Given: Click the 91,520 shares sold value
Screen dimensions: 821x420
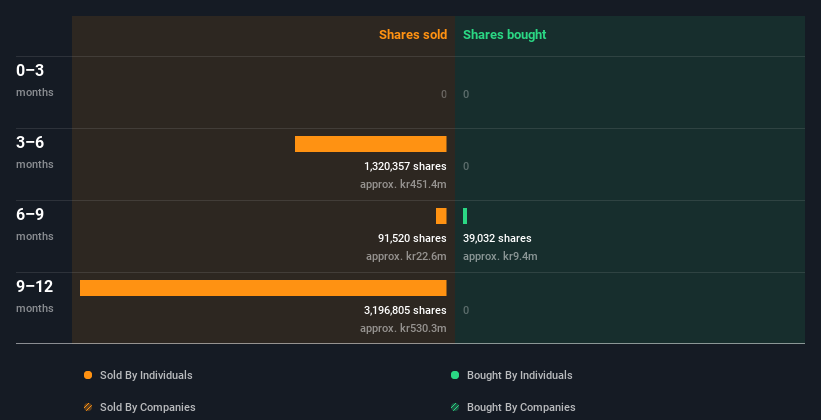Looking at the screenshot, I should pyautogui.click(x=412, y=238).
